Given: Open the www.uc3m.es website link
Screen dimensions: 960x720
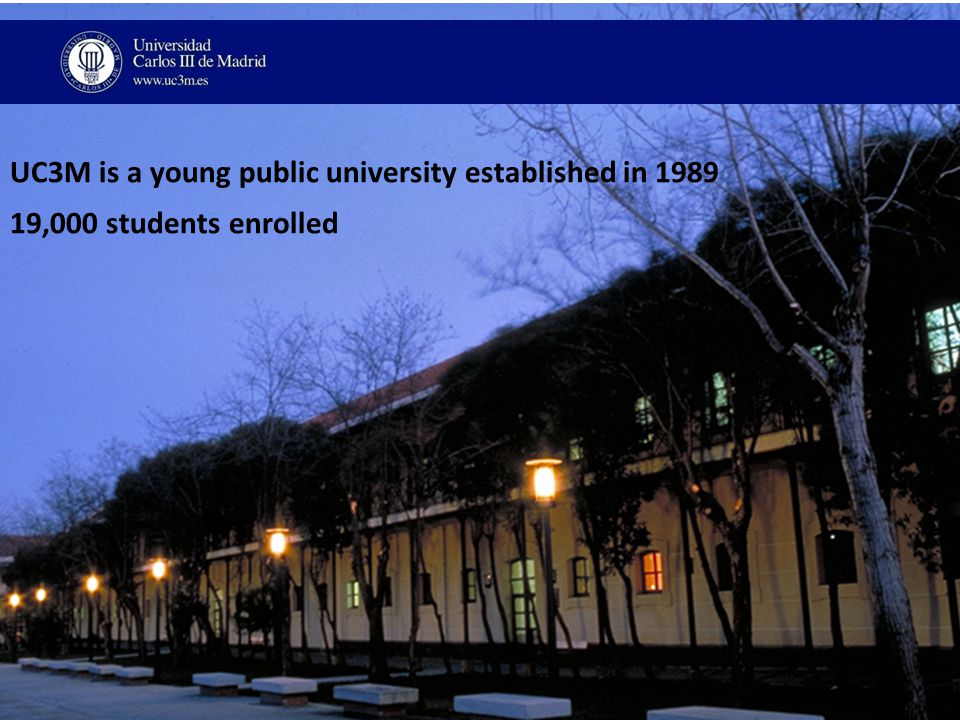Looking at the screenshot, I should 170,80.
